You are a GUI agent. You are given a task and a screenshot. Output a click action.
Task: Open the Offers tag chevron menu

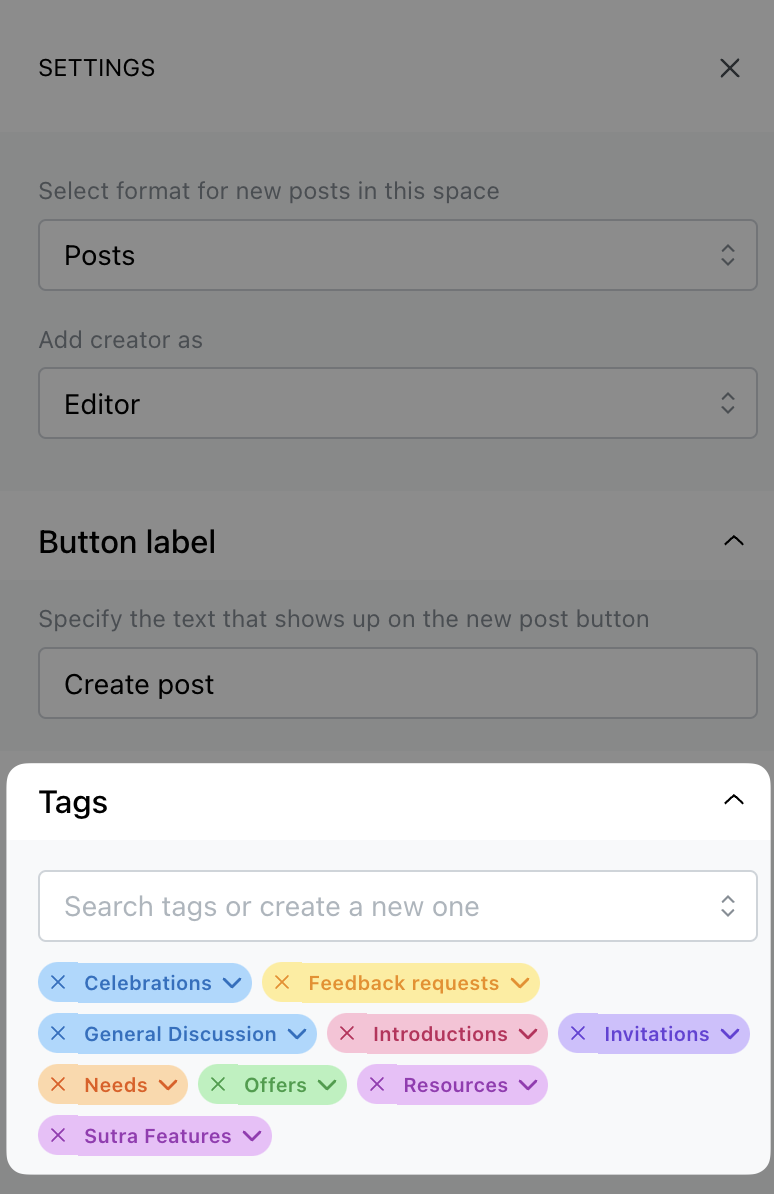[x=328, y=1085]
